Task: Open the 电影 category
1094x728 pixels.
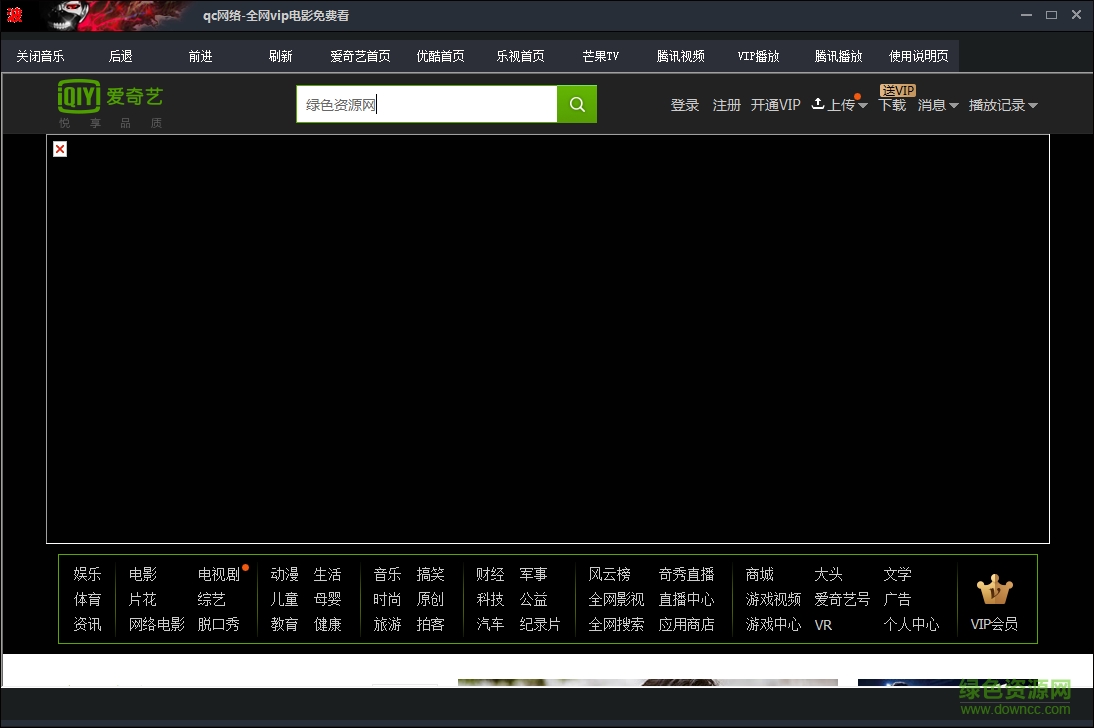Action: pos(143,574)
